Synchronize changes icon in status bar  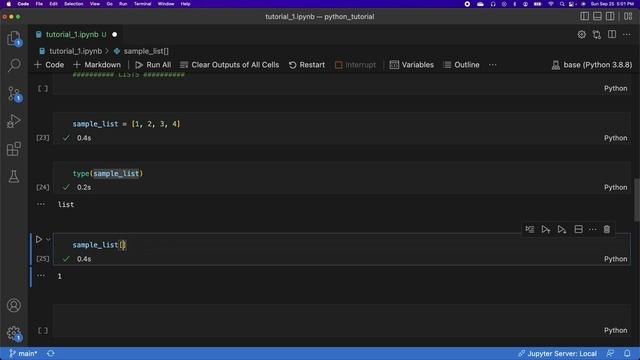[51, 353]
